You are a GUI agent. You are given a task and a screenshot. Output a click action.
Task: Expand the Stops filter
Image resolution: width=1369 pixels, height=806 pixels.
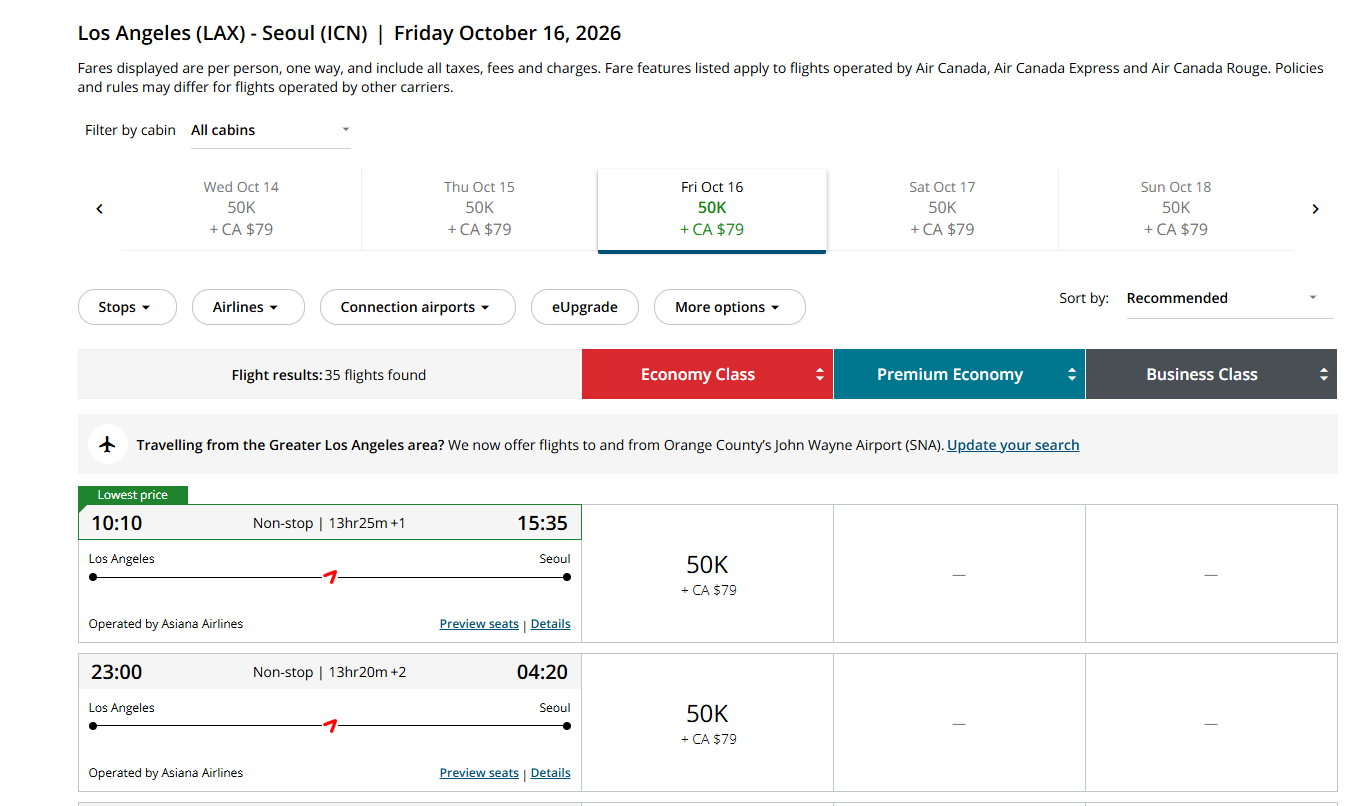tap(126, 307)
